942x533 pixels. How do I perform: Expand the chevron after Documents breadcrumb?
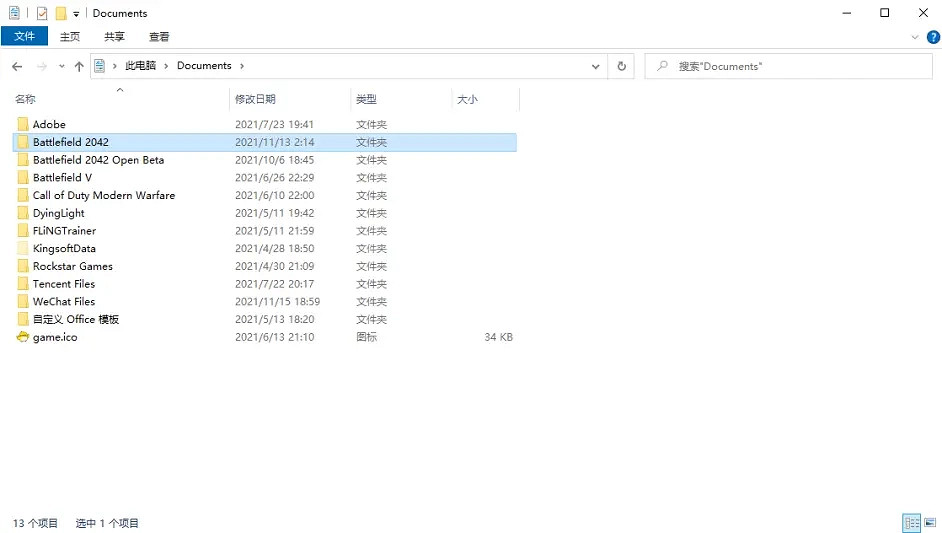pyautogui.click(x=242, y=66)
